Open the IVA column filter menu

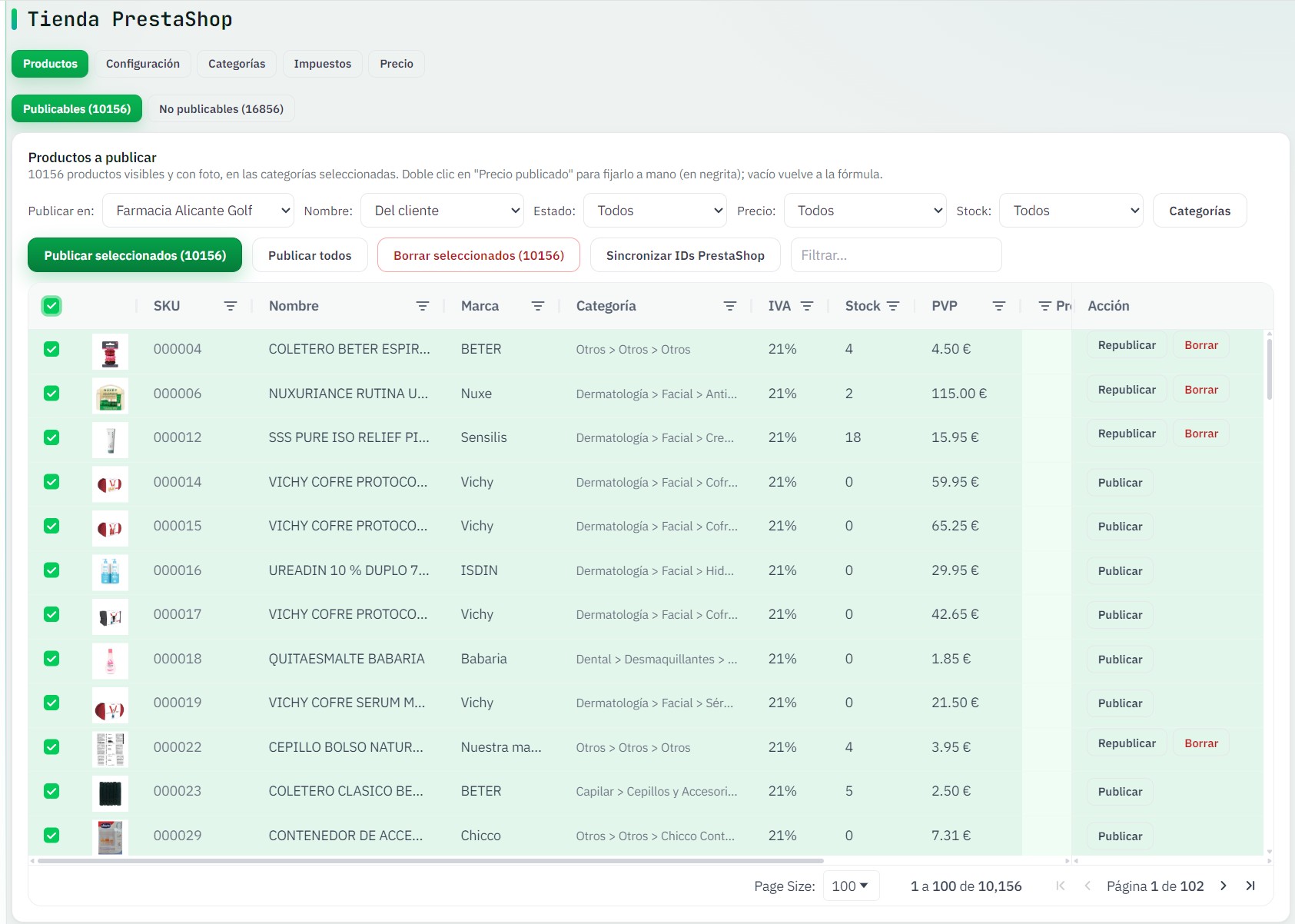806,306
